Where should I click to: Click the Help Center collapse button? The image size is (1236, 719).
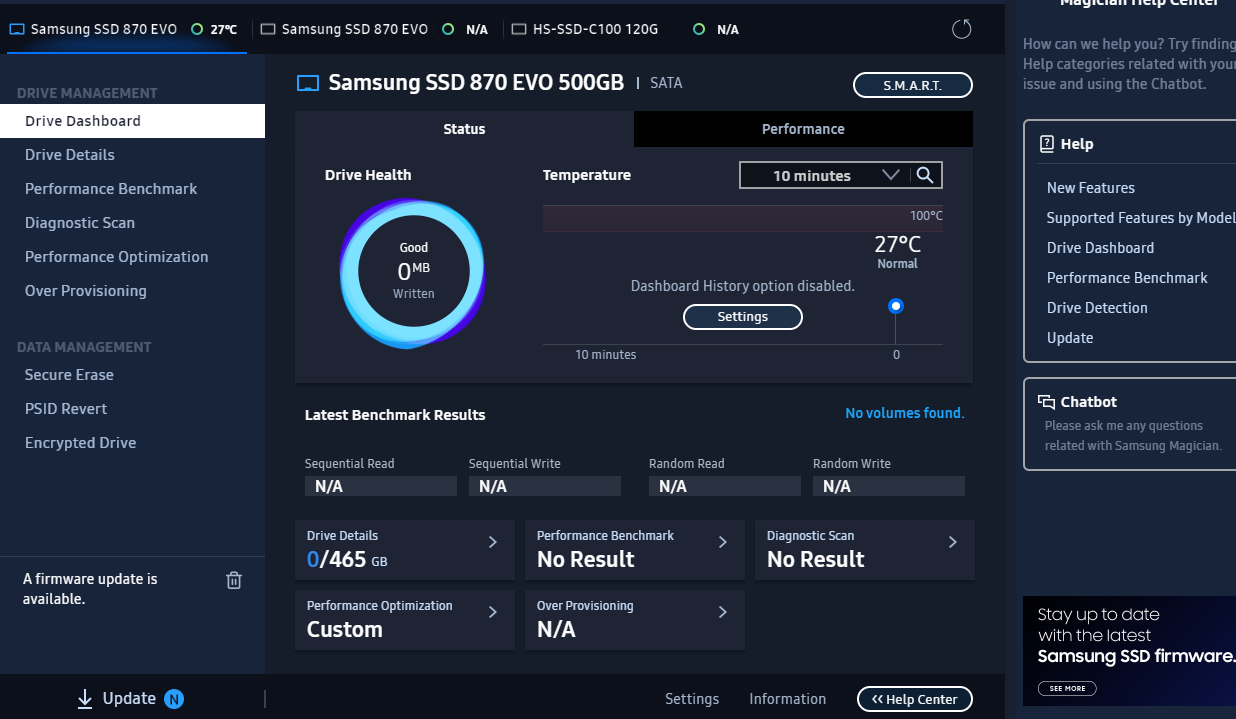coord(915,699)
